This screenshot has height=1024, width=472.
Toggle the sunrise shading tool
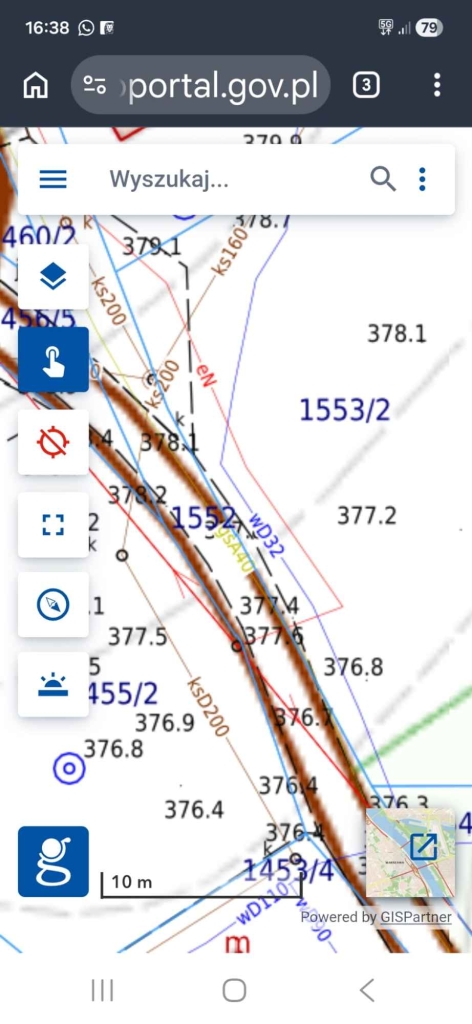tap(53, 684)
